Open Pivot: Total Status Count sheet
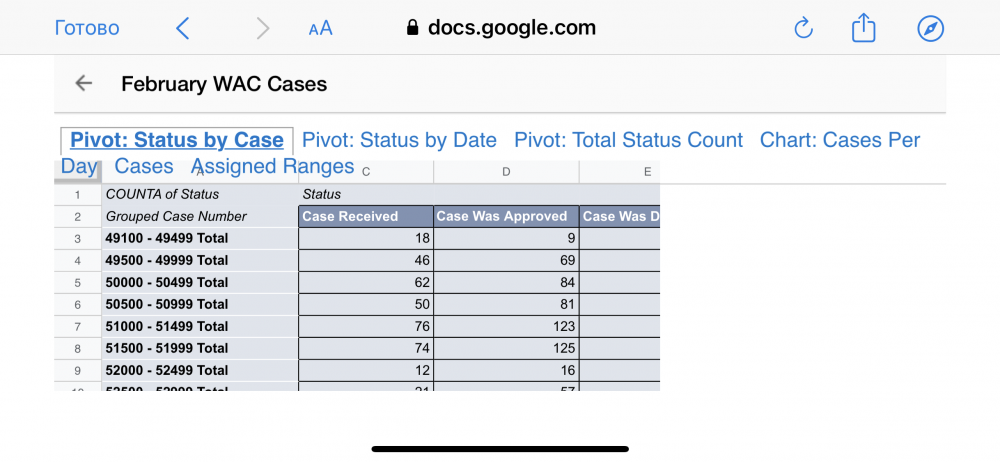This screenshot has width=1000, height=462. click(x=628, y=140)
